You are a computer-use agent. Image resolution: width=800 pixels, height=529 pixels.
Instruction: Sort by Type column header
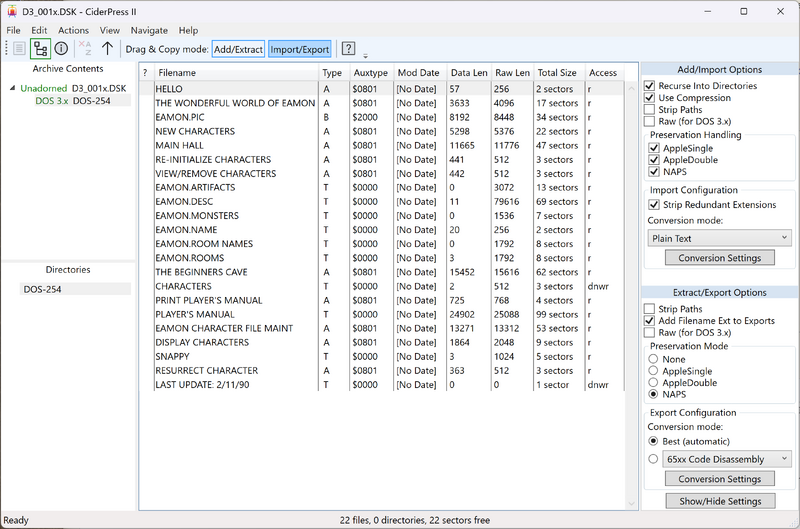tap(332, 72)
